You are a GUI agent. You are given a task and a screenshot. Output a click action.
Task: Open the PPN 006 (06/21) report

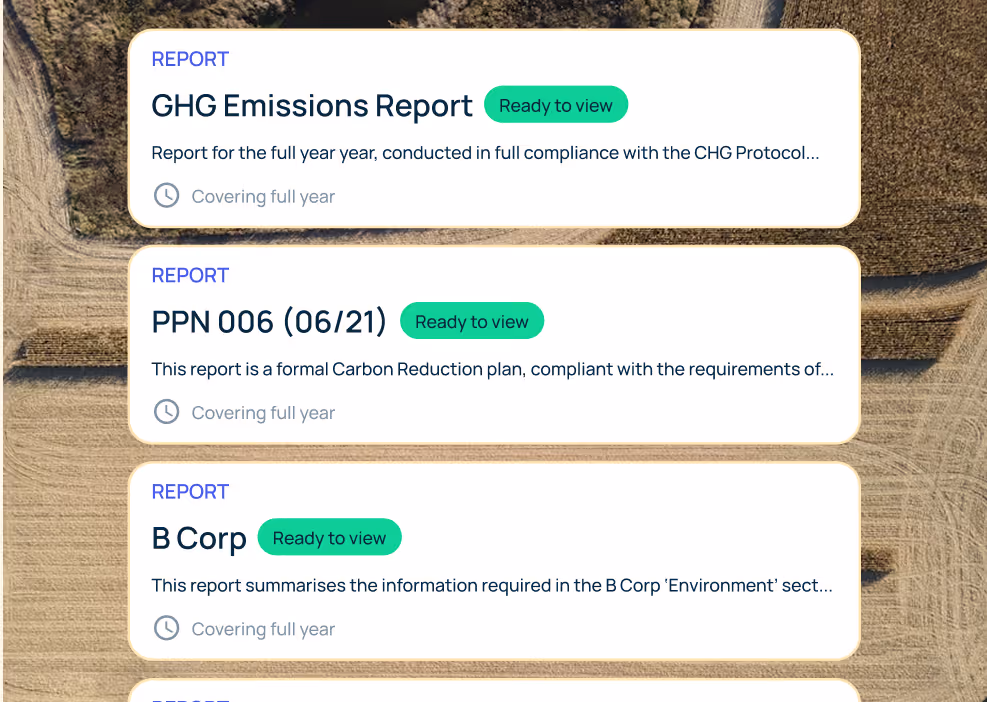(268, 321)
